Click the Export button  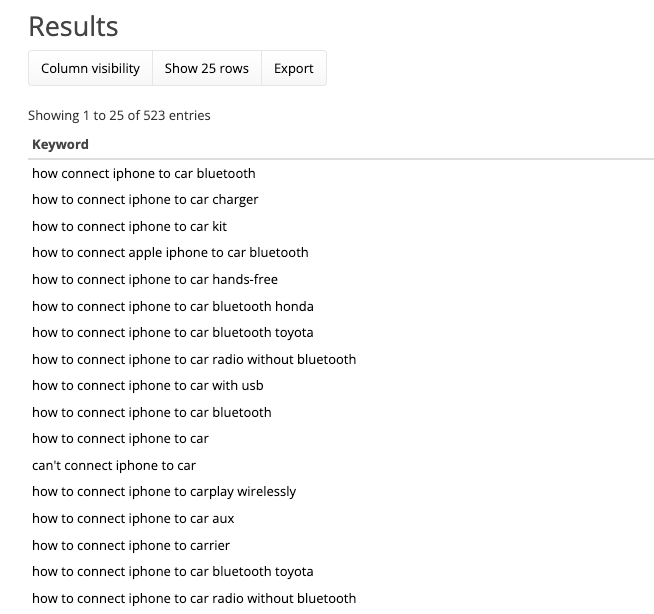[293, 68]
